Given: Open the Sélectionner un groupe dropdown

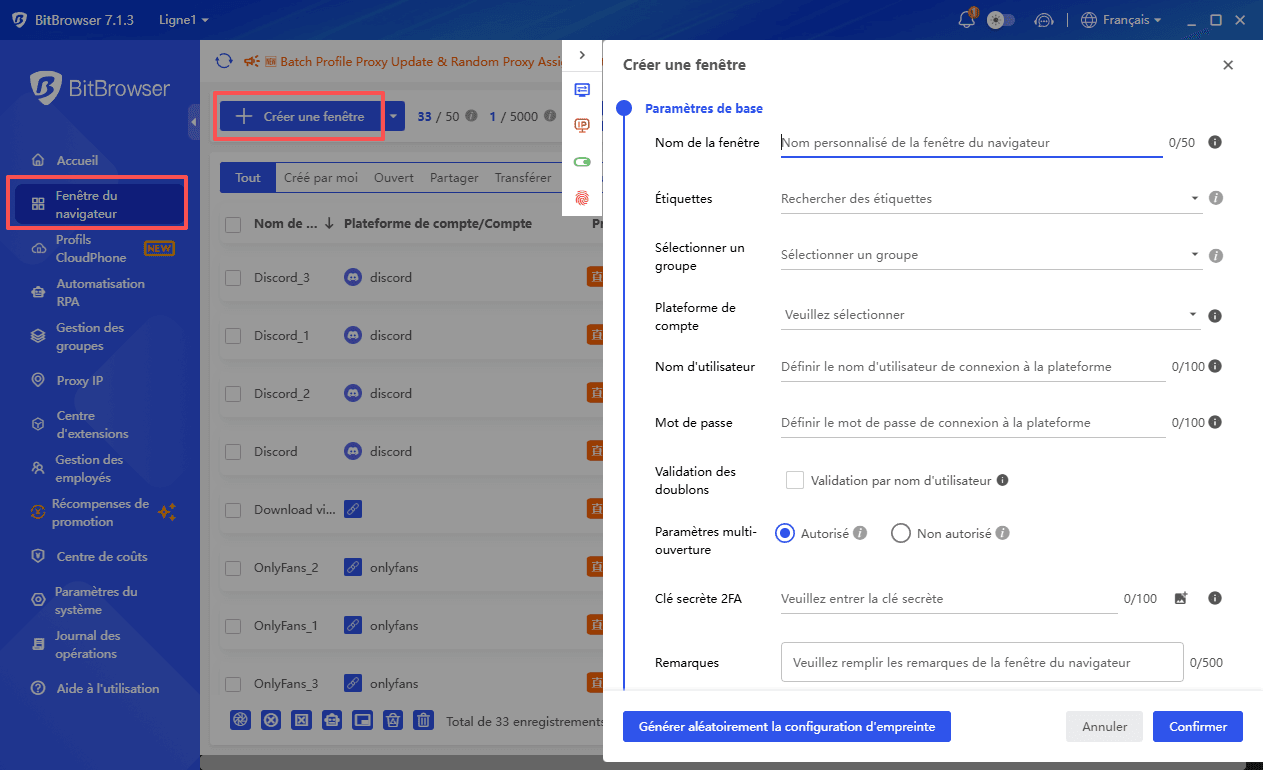Looking at the screenshot, I should [x=990, y=255].
